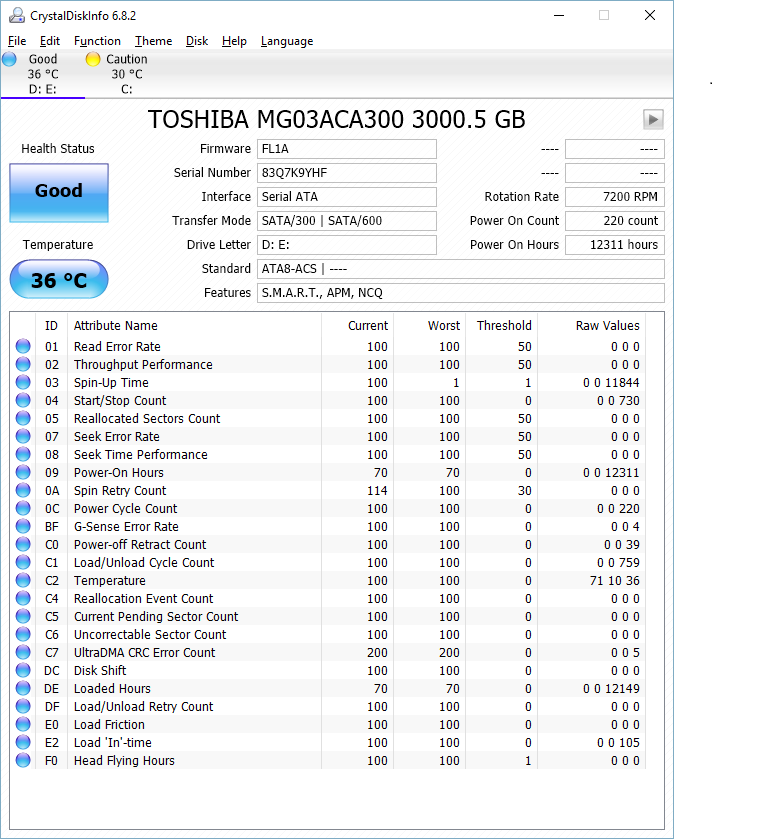The image size is (768, 839).
Task: Click the status icon for G-Sense Error Rate
Action: 23,527
